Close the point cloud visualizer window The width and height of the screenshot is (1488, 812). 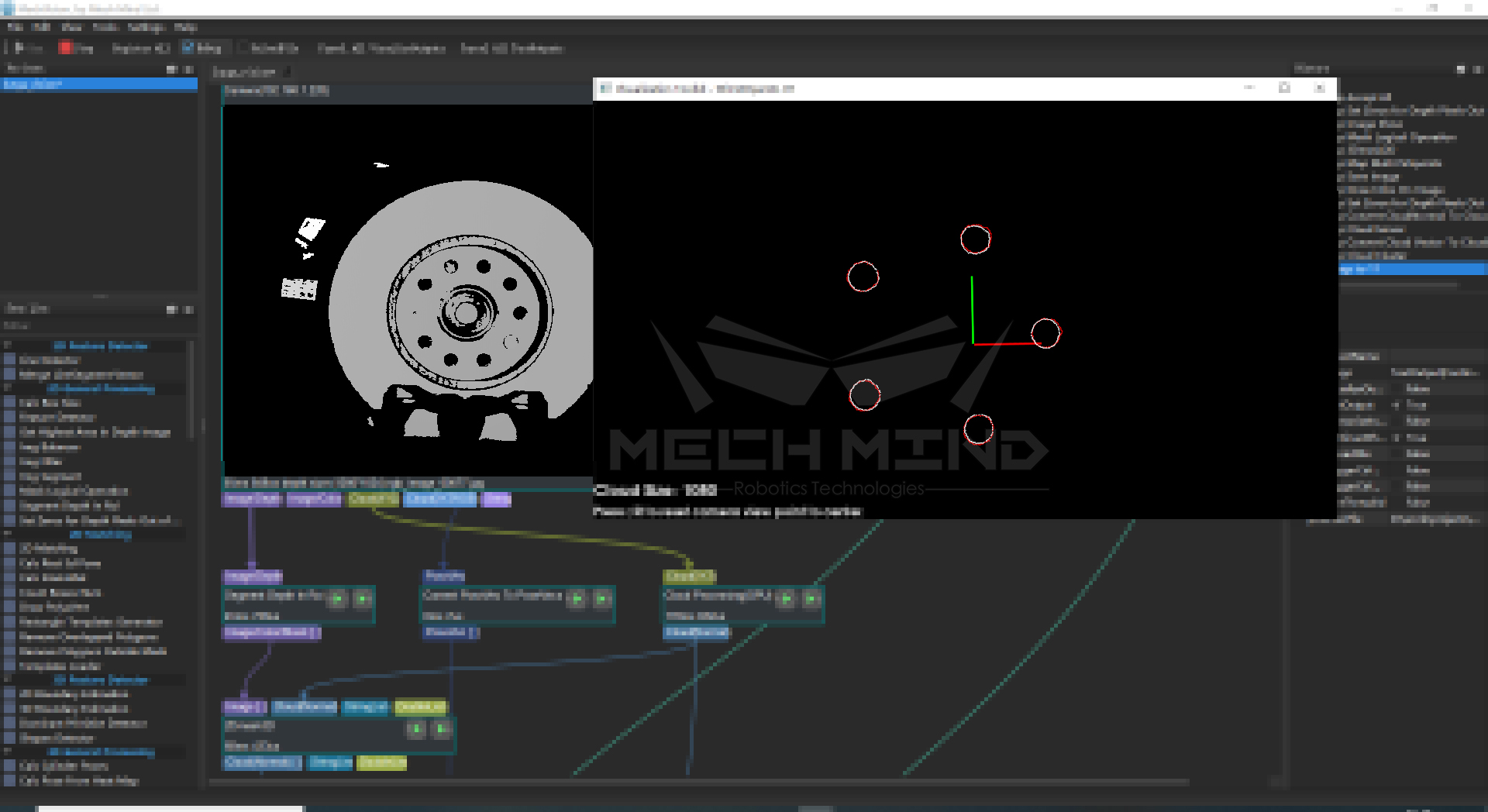(1320, 88)
